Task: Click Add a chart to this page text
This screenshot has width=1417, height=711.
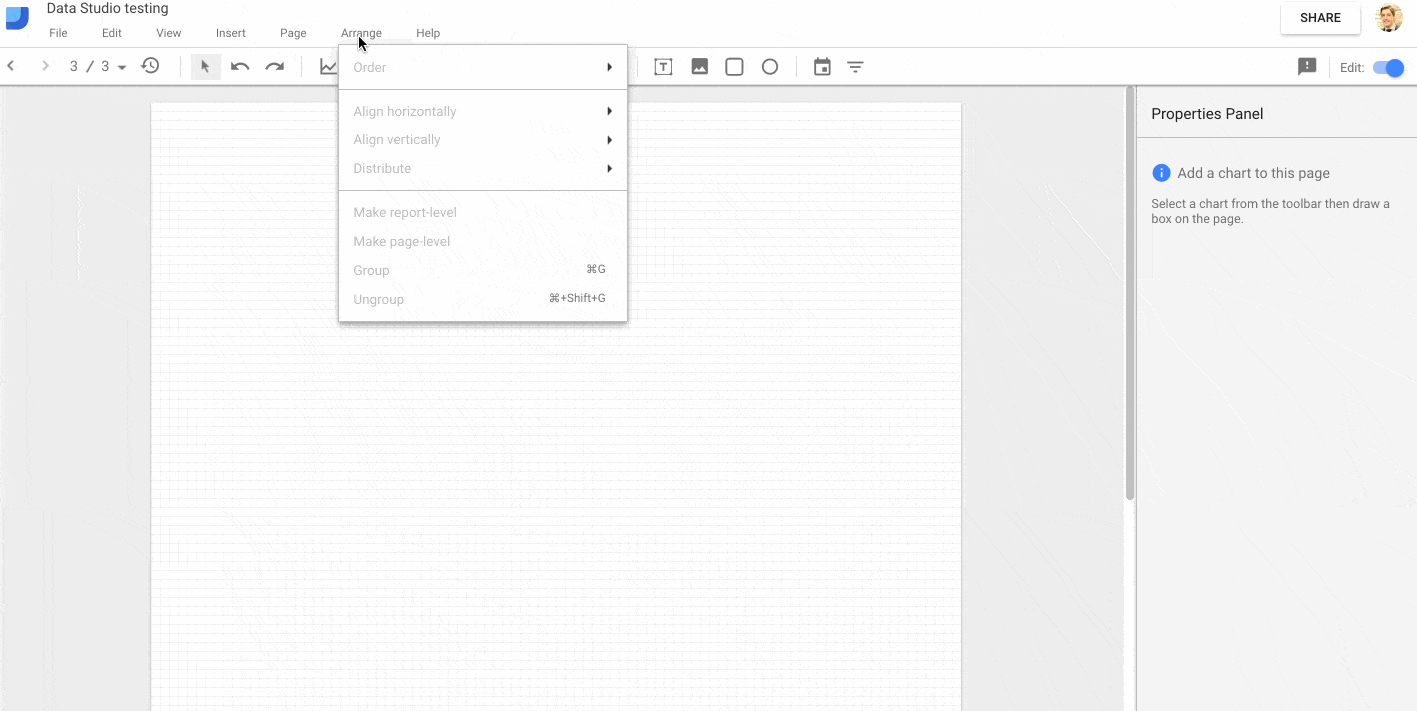Action: coord(1253,173)
